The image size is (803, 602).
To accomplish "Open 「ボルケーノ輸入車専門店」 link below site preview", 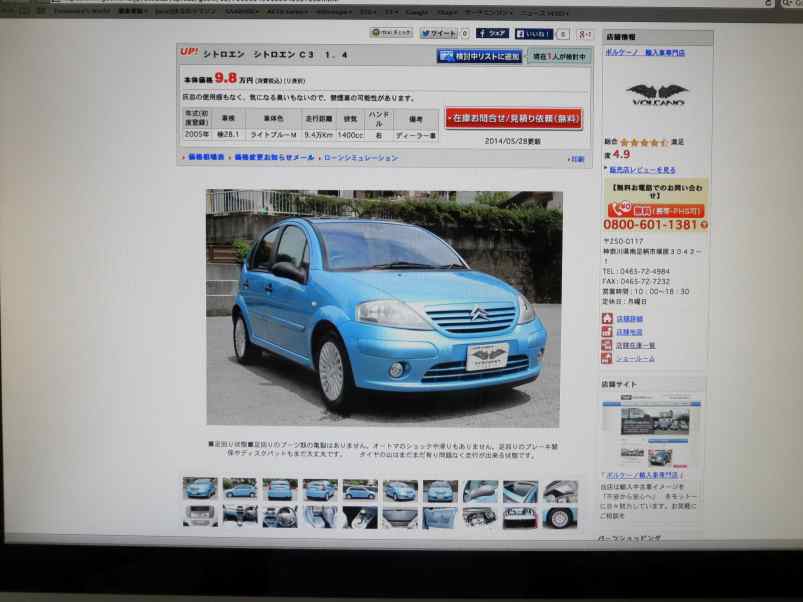I will [644, 475].
